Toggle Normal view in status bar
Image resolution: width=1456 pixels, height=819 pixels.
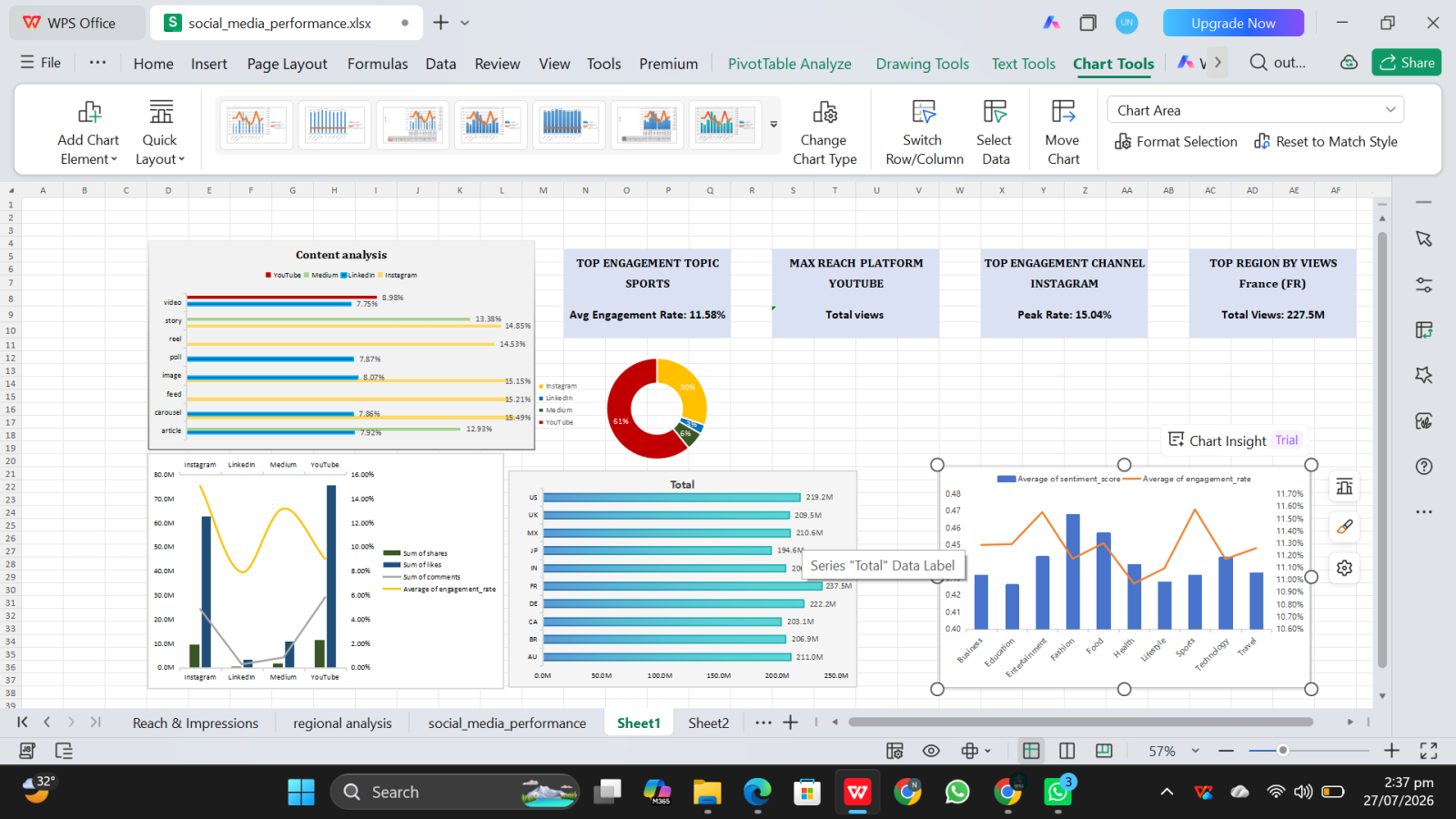[1031, 751]
